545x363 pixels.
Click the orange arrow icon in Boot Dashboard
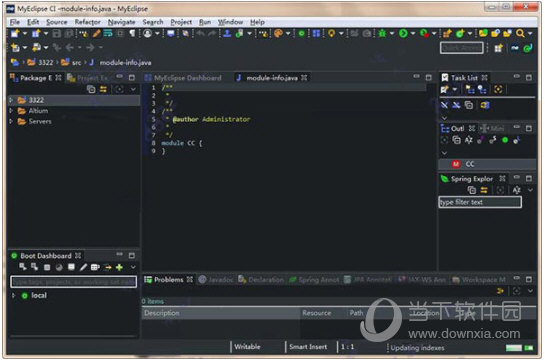click(x=108, y=267)
